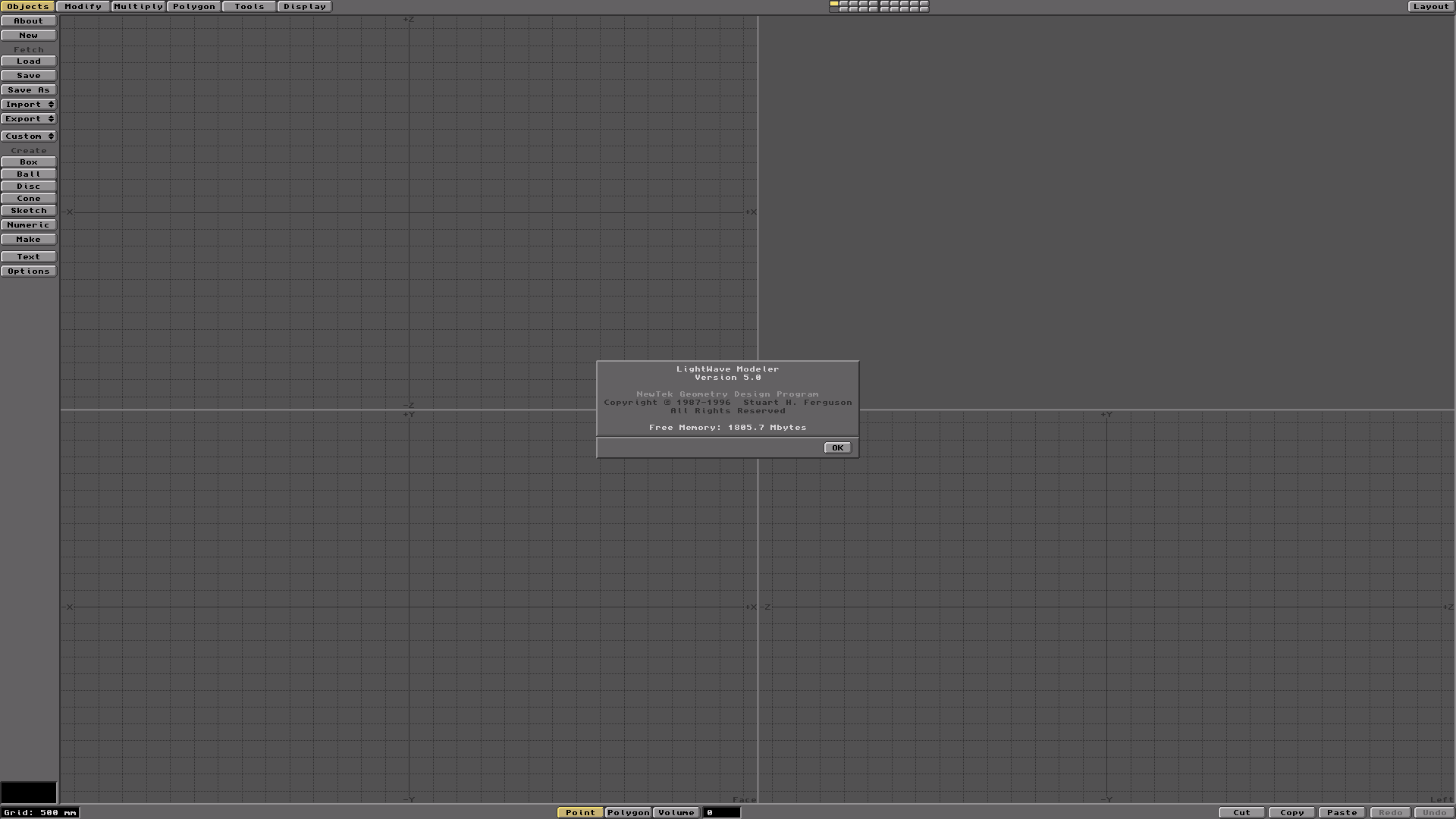Screen dimensions: 1456x819
Task: Switch to Polygon selection mode
Action: coord(628,811)
